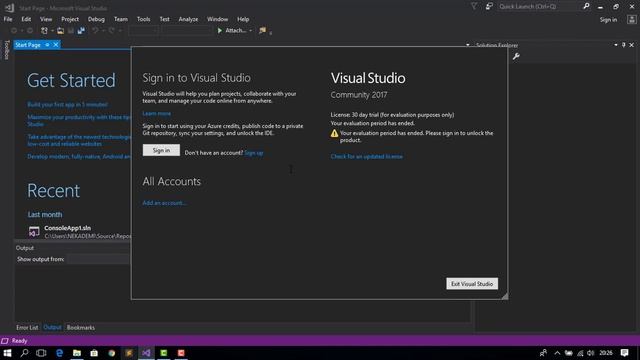Open the Solution Platforms combo box
The image size is (640, 360).
[x=186, y=31]
